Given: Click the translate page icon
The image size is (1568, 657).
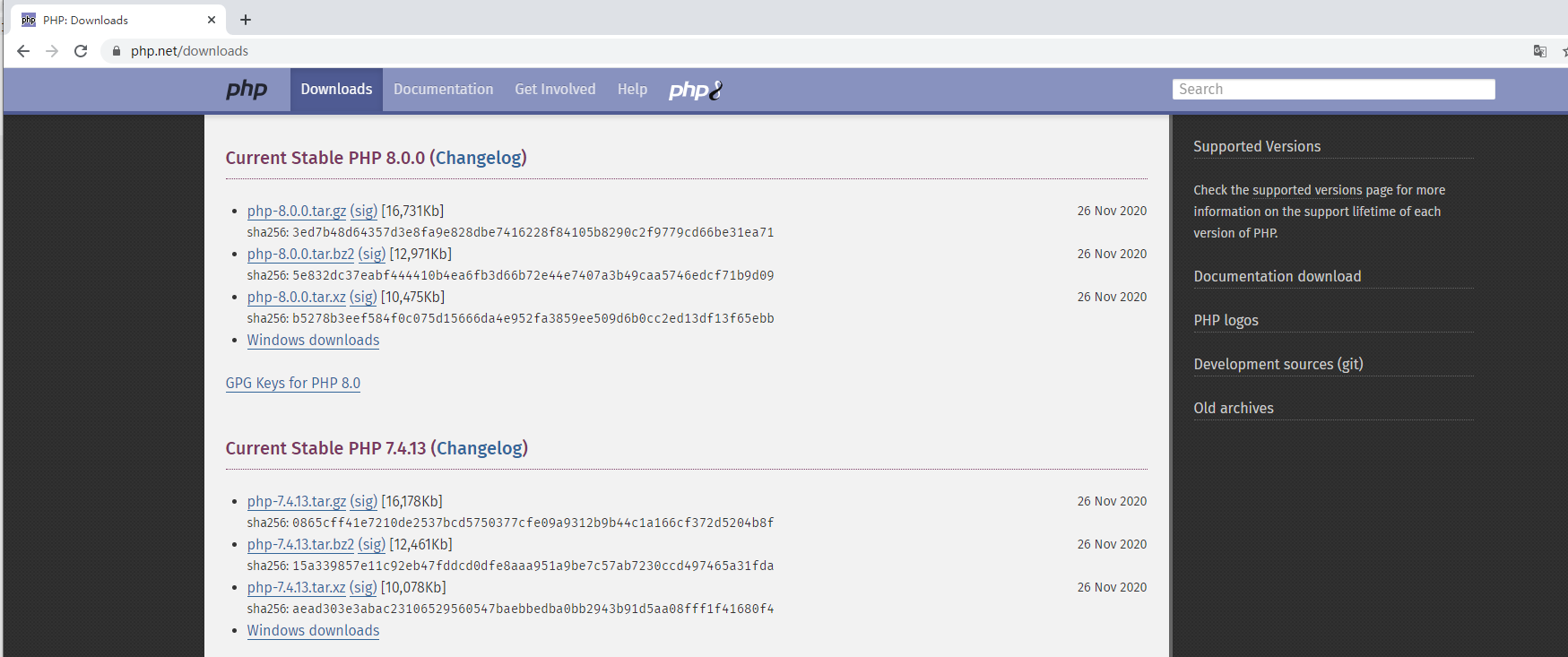Looking at the screenshot, I should [x=1540, y=51].
